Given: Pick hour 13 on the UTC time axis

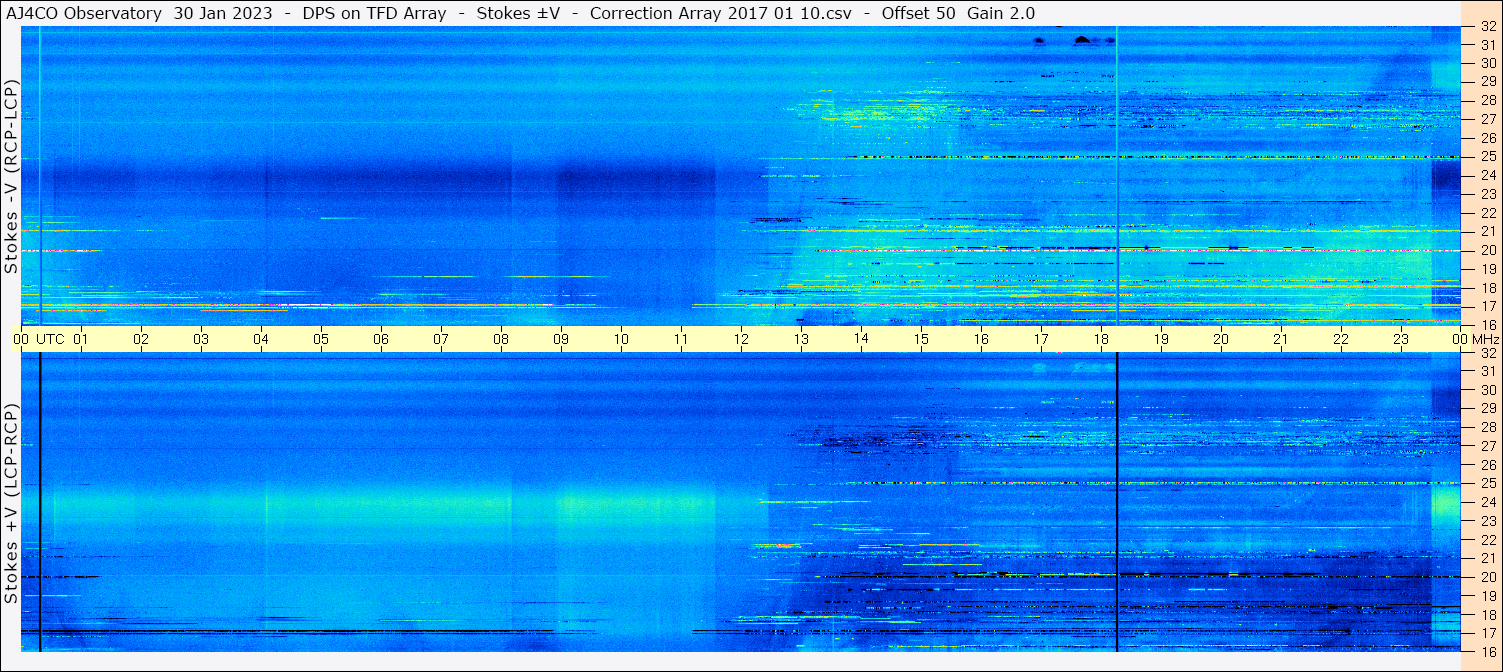Looking at the screenshot, I should [801, 339].
